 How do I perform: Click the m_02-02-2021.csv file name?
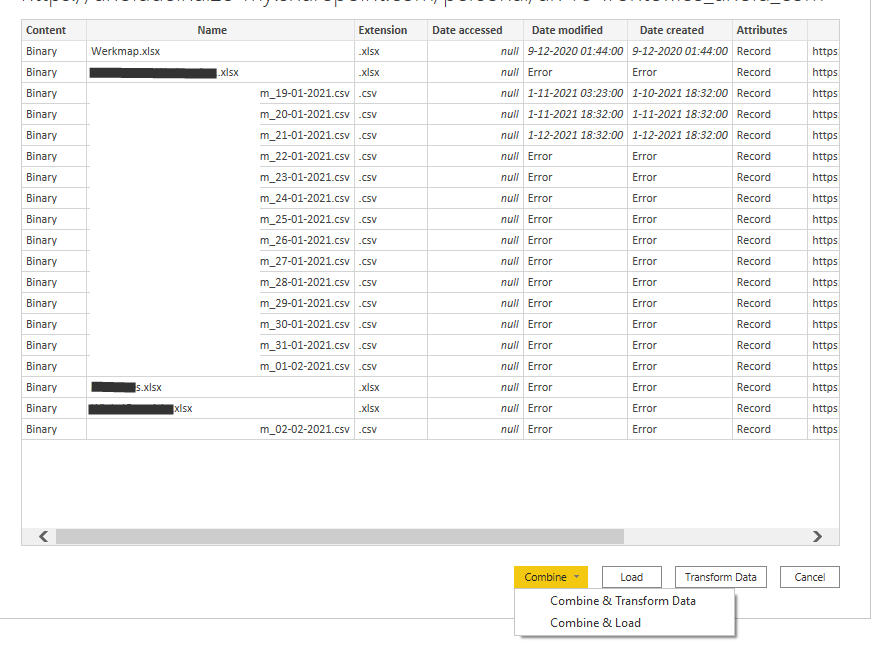click(304, 429)
